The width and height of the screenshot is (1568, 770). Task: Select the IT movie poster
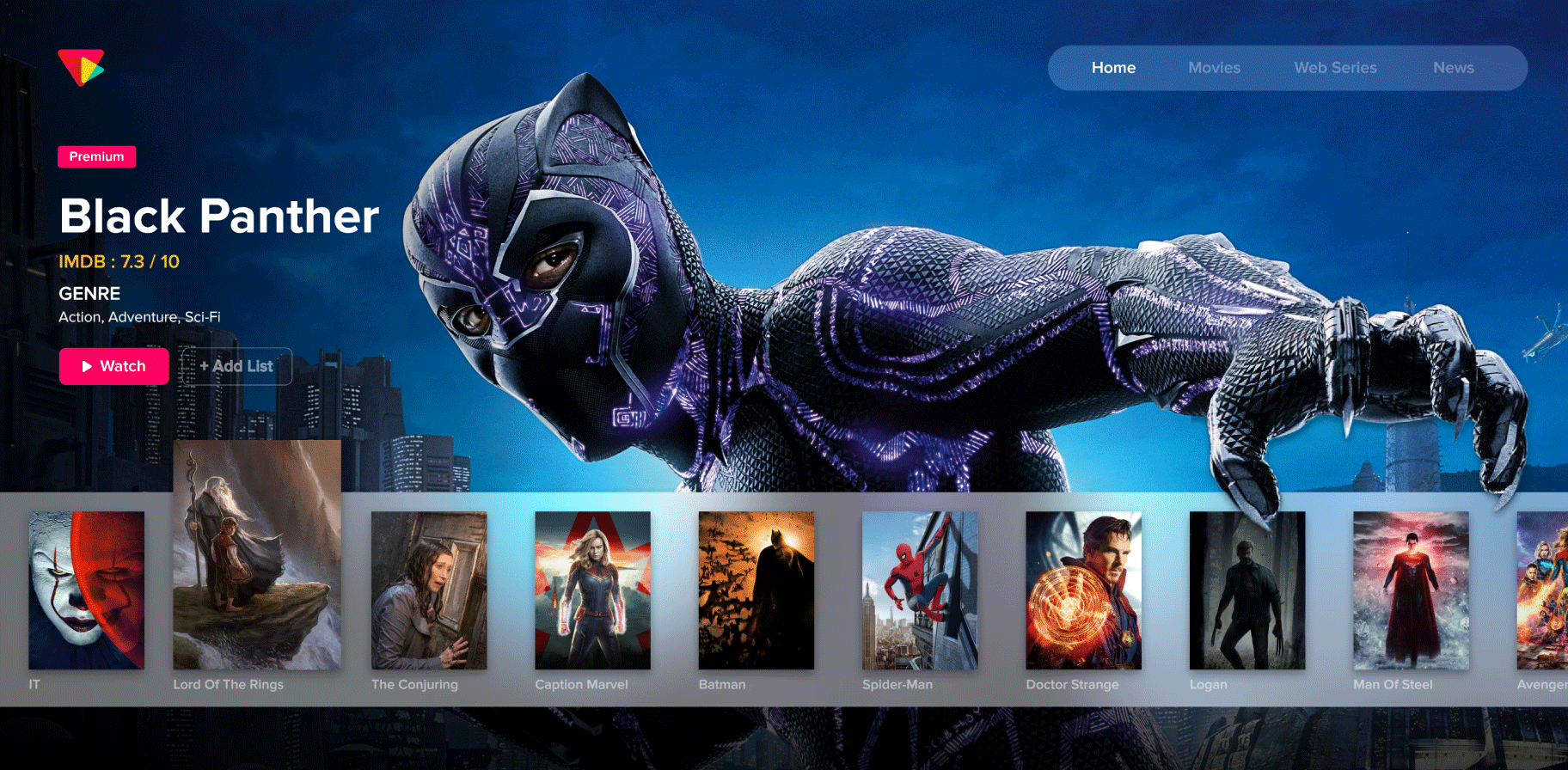(x=87, y=590)
